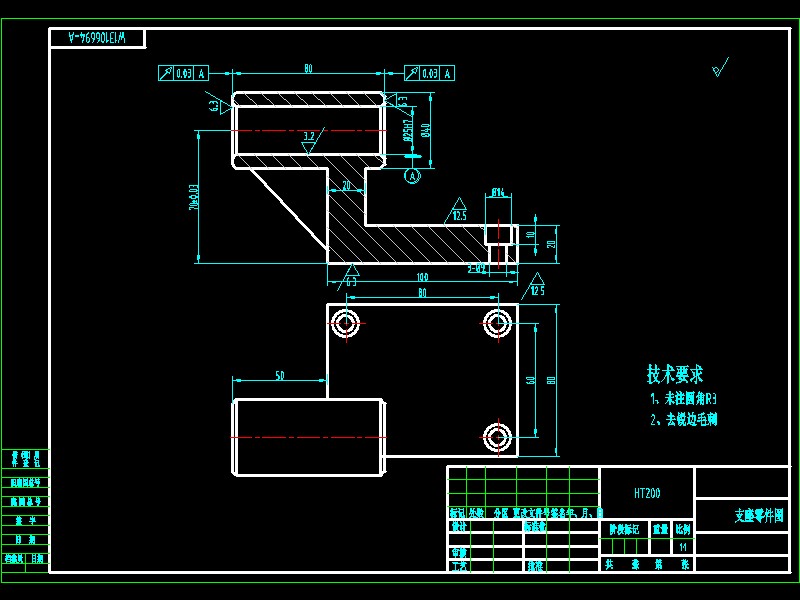Click the HT200 material text in title block
The image size is (800, 600).
tap(647, 493)
